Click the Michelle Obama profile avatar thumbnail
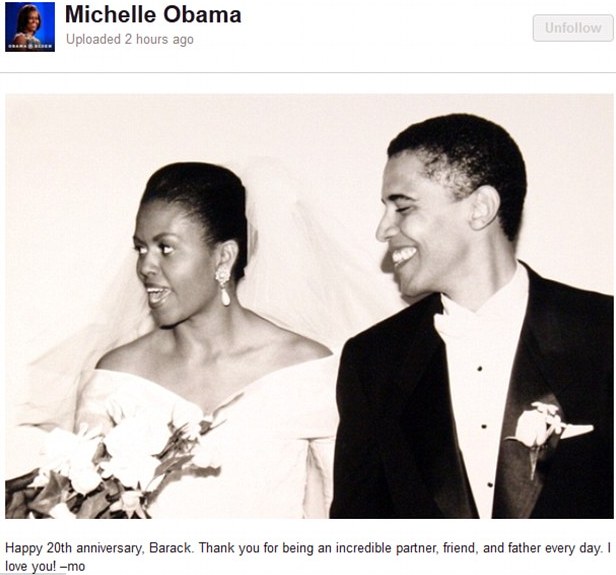Viewport: 616px width, 575px height. pyautogui.click(x=30, y=27)
